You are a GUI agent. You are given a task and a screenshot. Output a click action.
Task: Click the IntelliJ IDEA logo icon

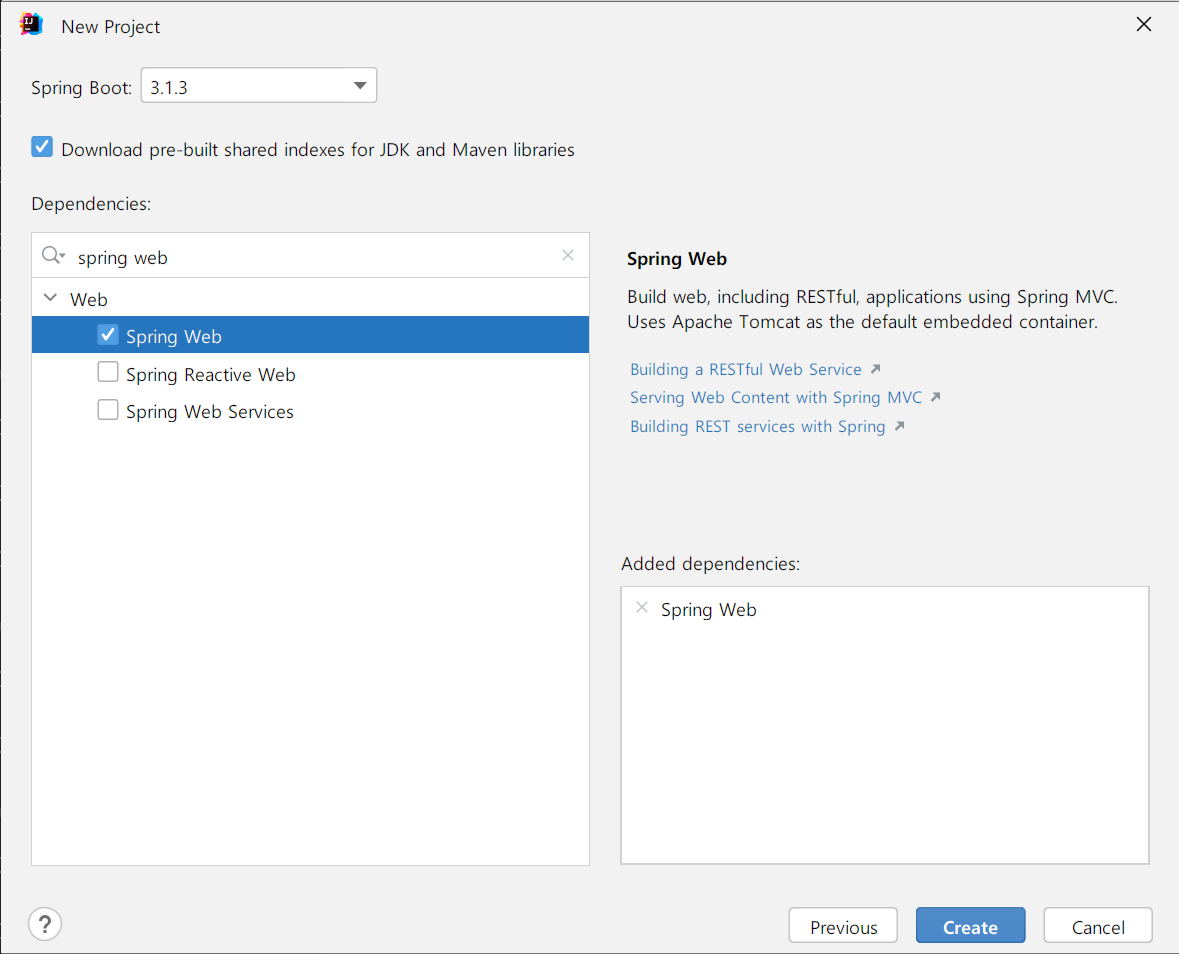tap(32, 25)
